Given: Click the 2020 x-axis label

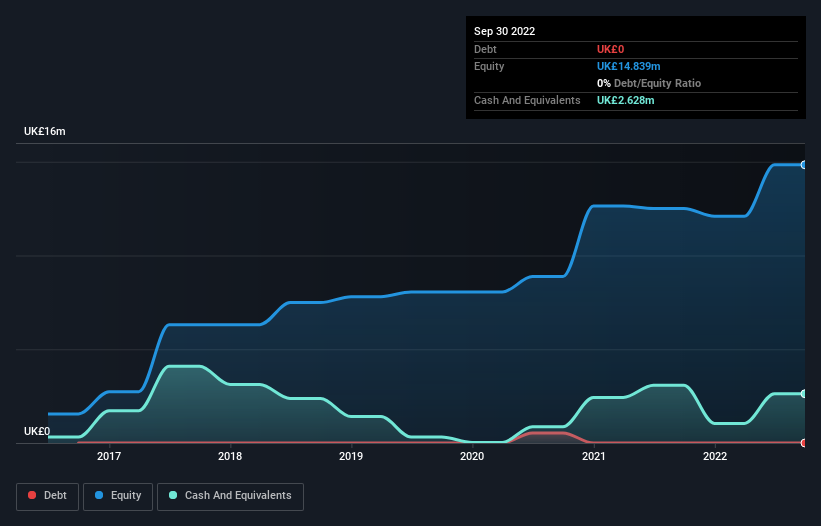Looking at the screenshot, I should pos(472,456).
